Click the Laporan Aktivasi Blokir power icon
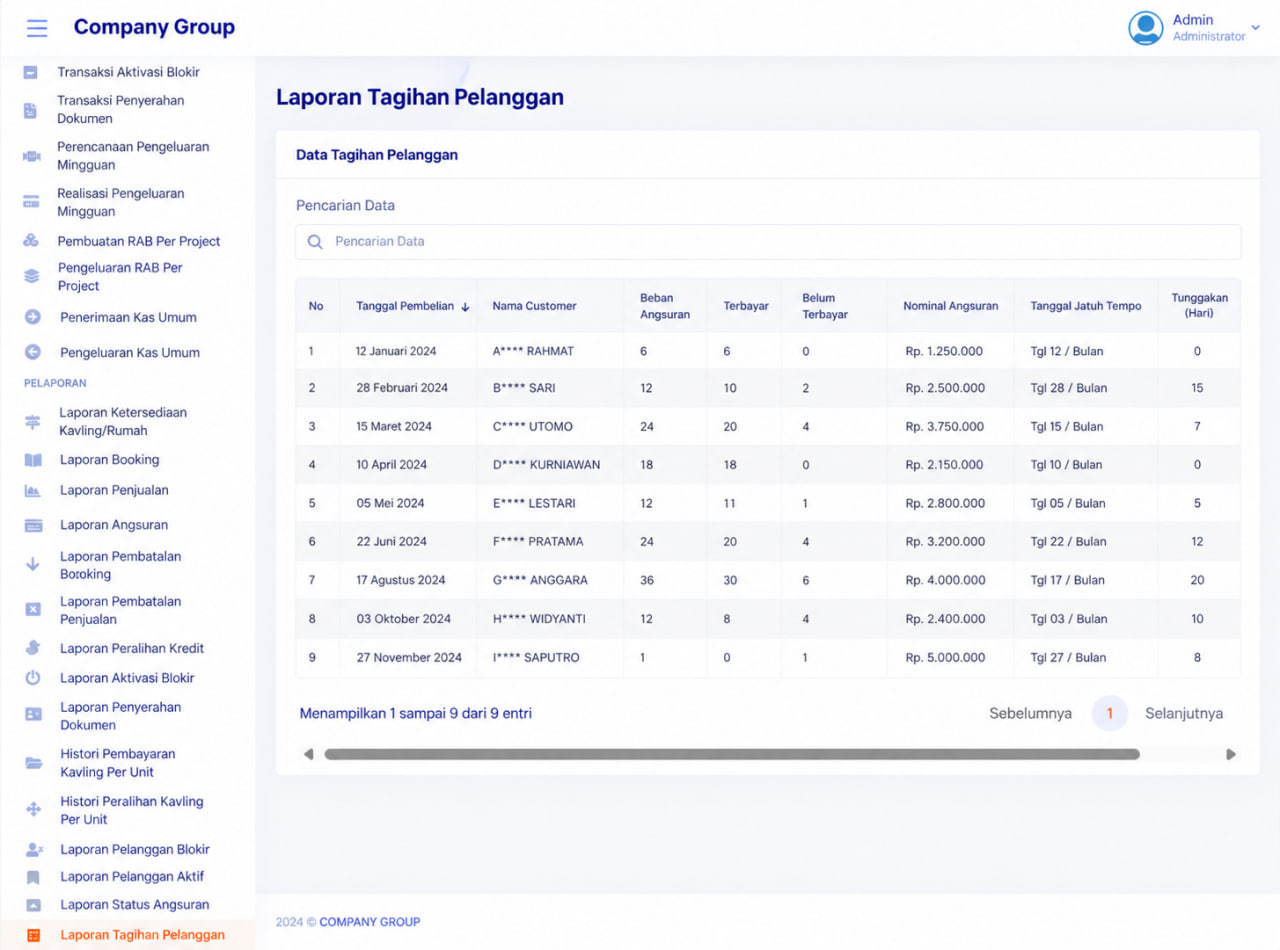This screenshot has width=1280, height=950. click(33, 678)
